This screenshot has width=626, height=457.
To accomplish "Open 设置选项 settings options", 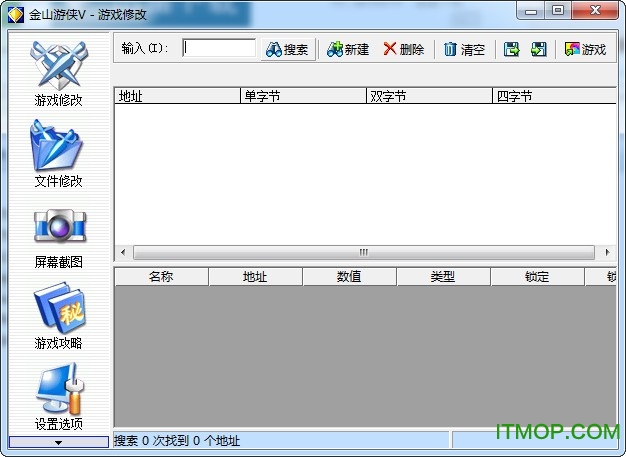I will coord(58,396).
